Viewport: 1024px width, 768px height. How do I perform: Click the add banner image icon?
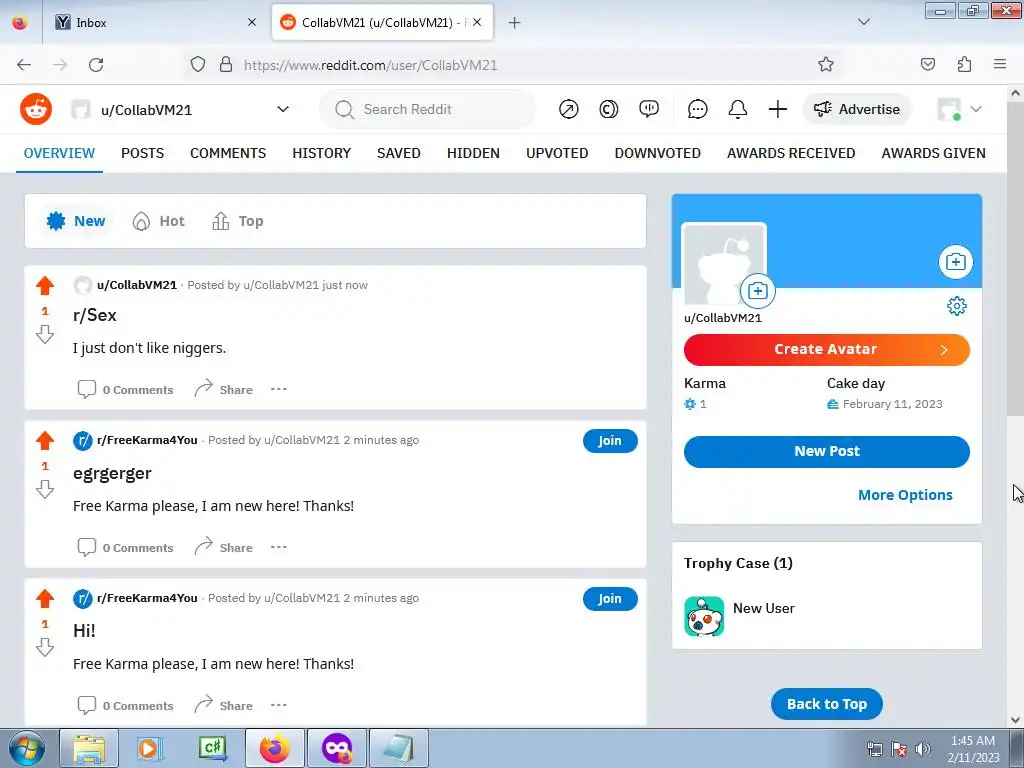[955, 262]
